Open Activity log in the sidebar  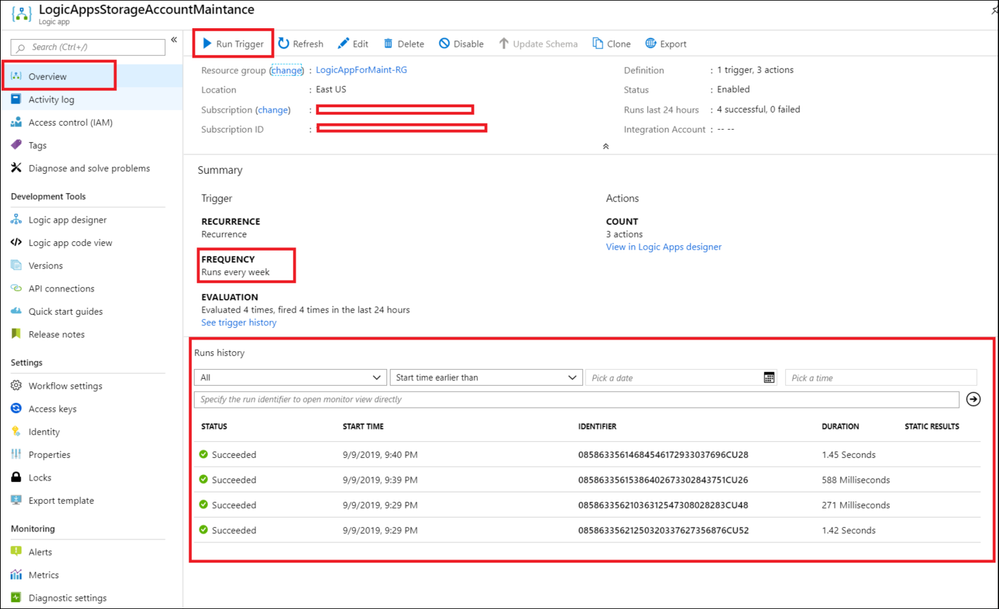pos(91,99)
